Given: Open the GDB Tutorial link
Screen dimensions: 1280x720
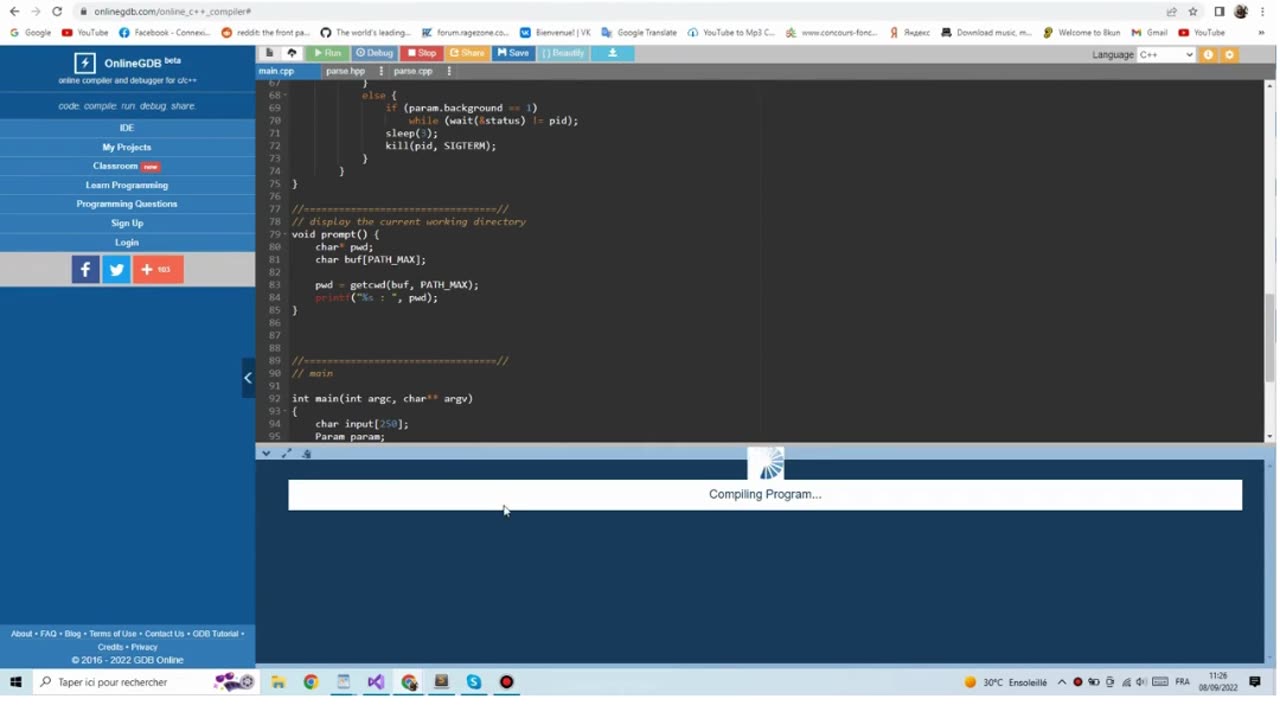Looking at the screenshot, I should pos(215,634).
